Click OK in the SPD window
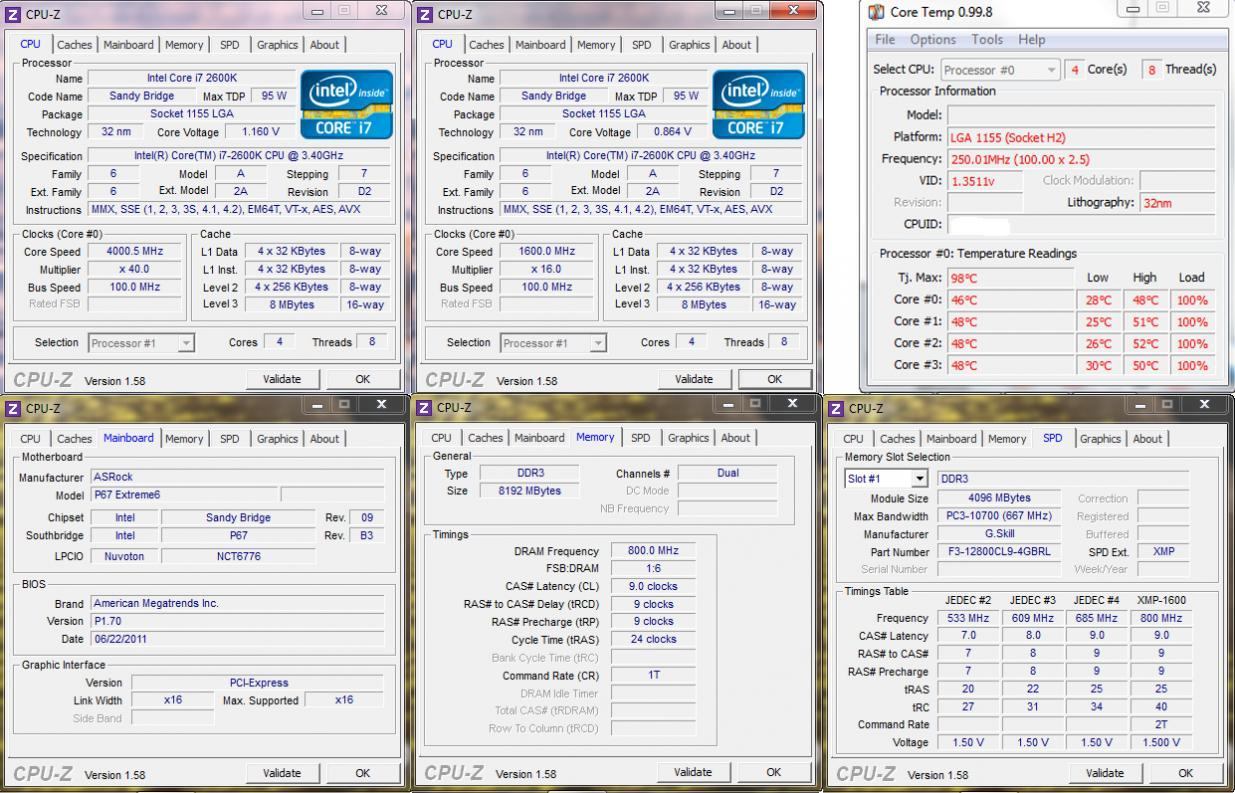Screen dimensions: 1235x793 (x=1185, y=773)
